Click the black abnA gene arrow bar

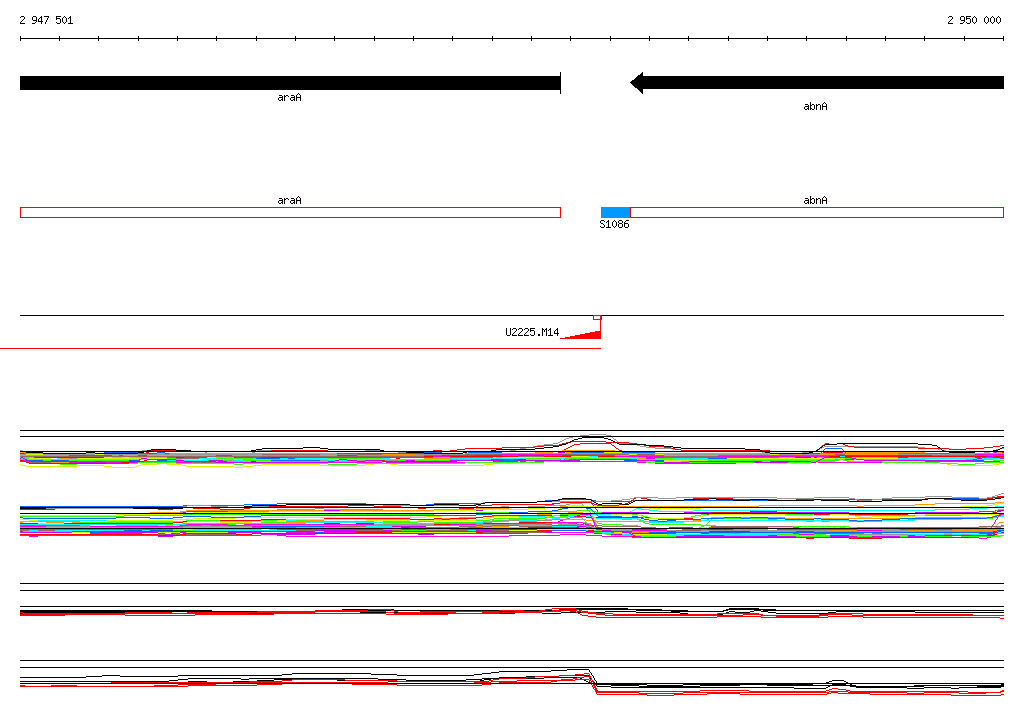pos(817,83)
